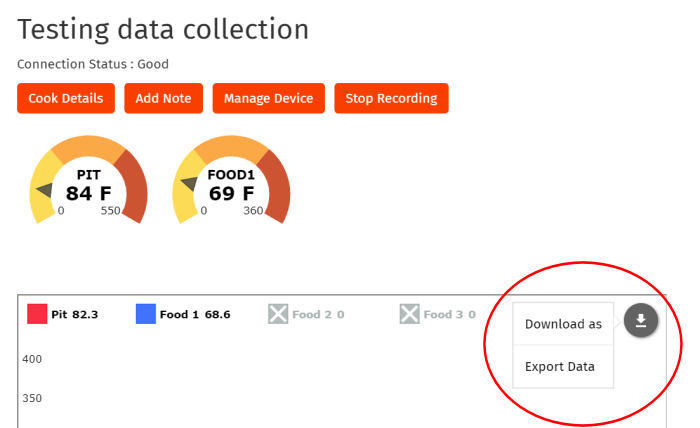Screen dimensions: 700x428
Task: Toggle the Food 3 crossed-out legend box
Action: (x=409, y=314)
